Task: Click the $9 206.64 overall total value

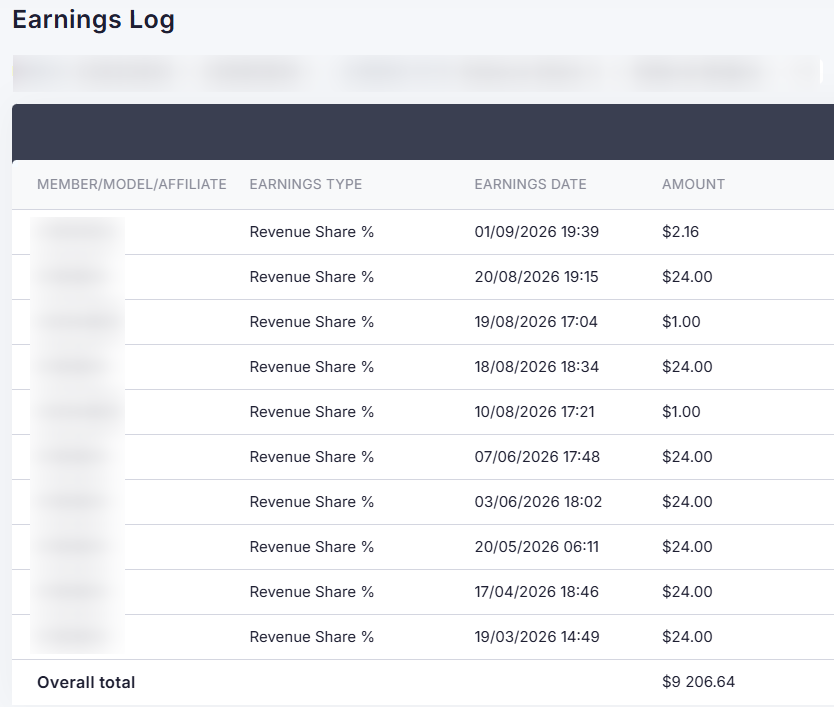Action: coord(698,682)
